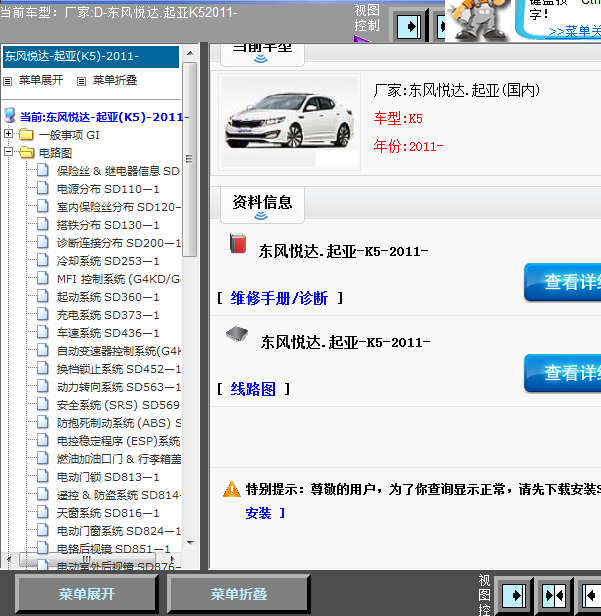Click document icon beside 起动系统 SD360-1

coord(43,296)
